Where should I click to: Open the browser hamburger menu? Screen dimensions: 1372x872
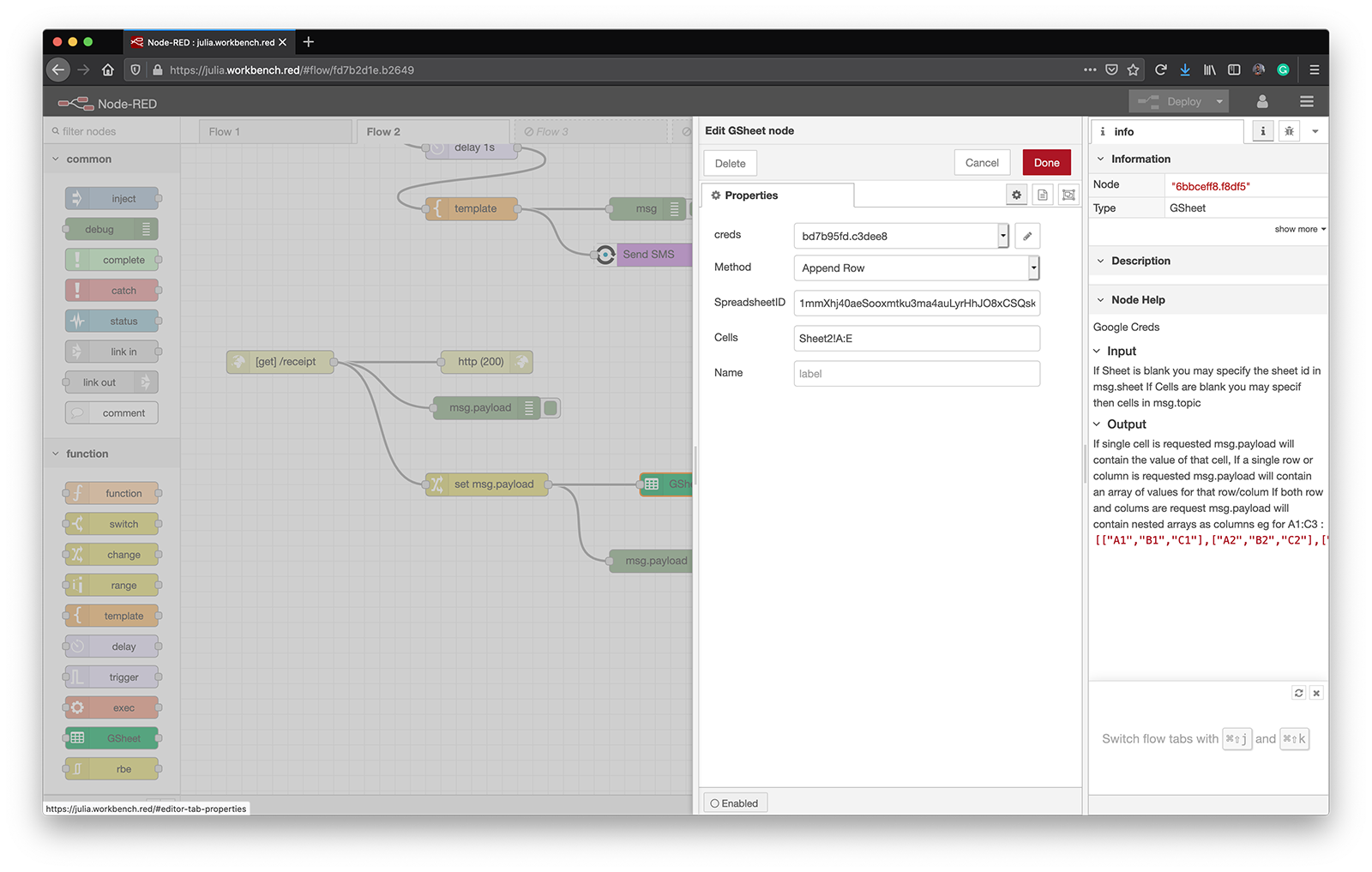pos(1314,70)
